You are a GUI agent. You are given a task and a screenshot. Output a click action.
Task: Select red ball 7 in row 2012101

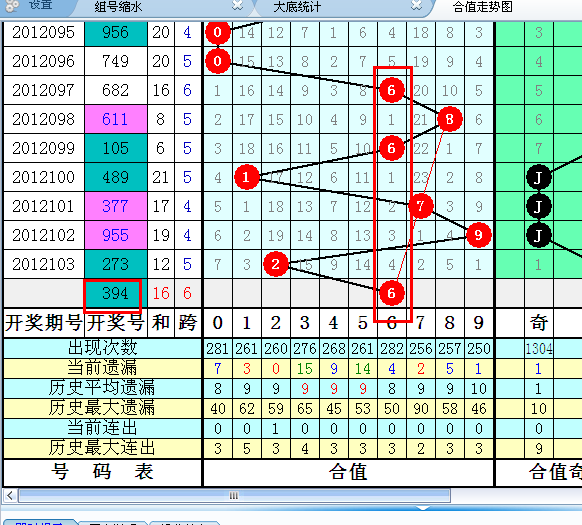(x=421, y=206)
